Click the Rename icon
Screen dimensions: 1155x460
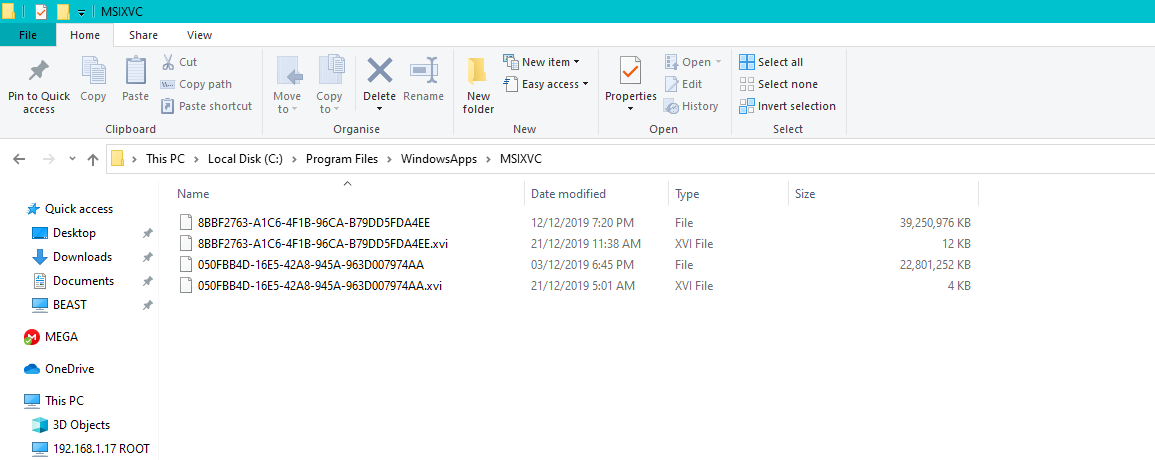tap(424, 71)
